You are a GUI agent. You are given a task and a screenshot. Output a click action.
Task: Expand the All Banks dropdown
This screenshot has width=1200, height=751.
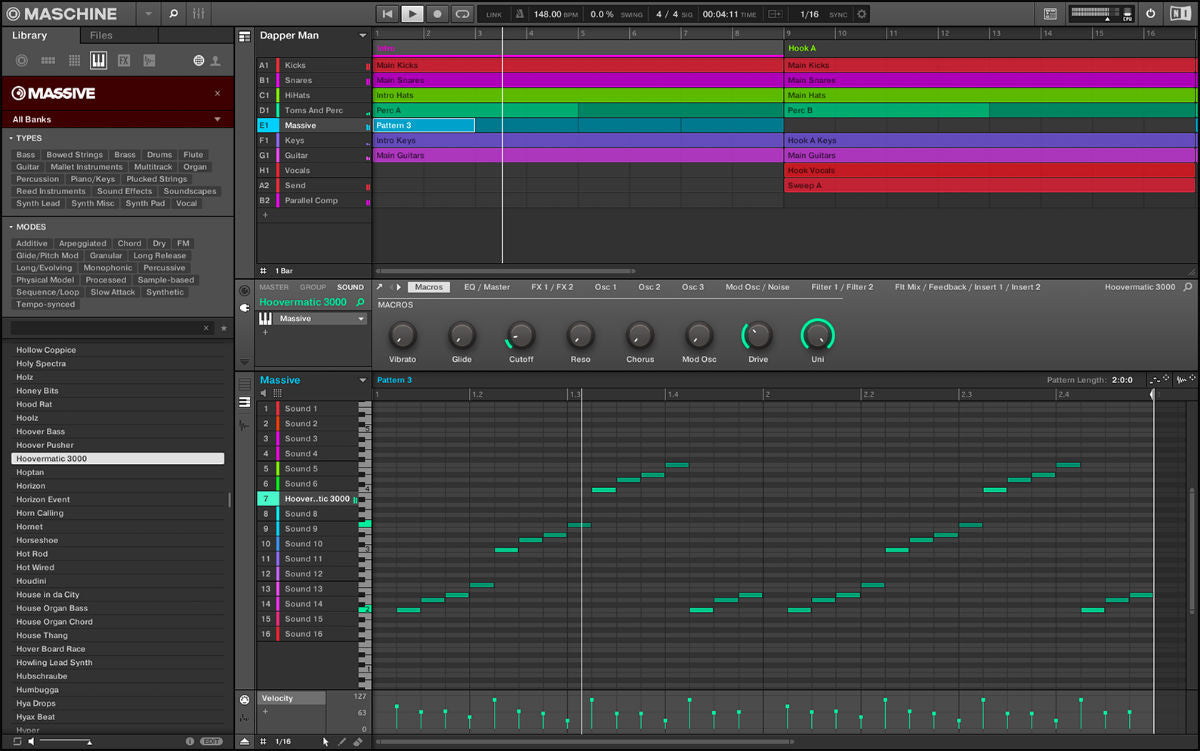(217, 119)
